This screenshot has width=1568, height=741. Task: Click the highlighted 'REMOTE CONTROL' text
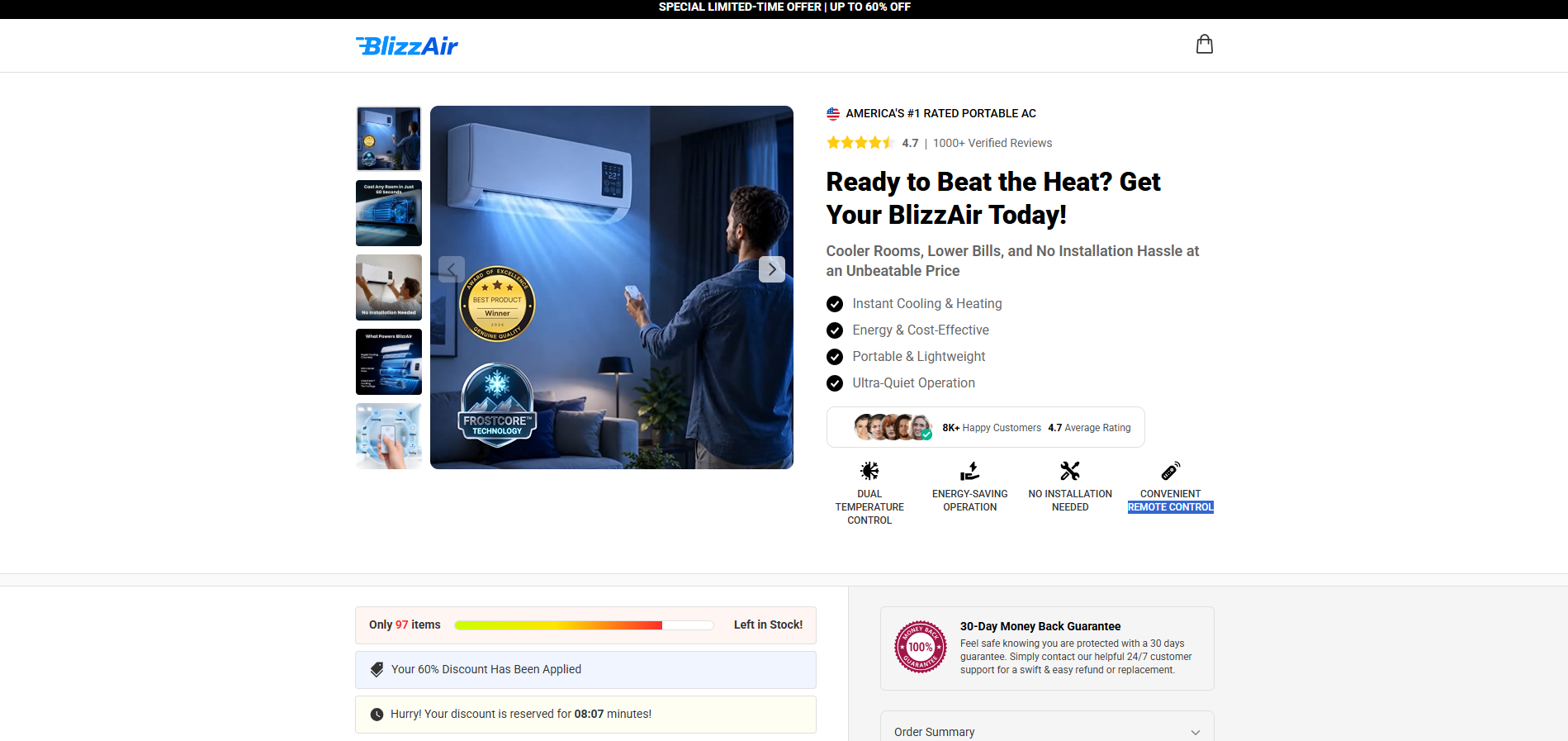pyautogui.click(x=1171, y=507)
